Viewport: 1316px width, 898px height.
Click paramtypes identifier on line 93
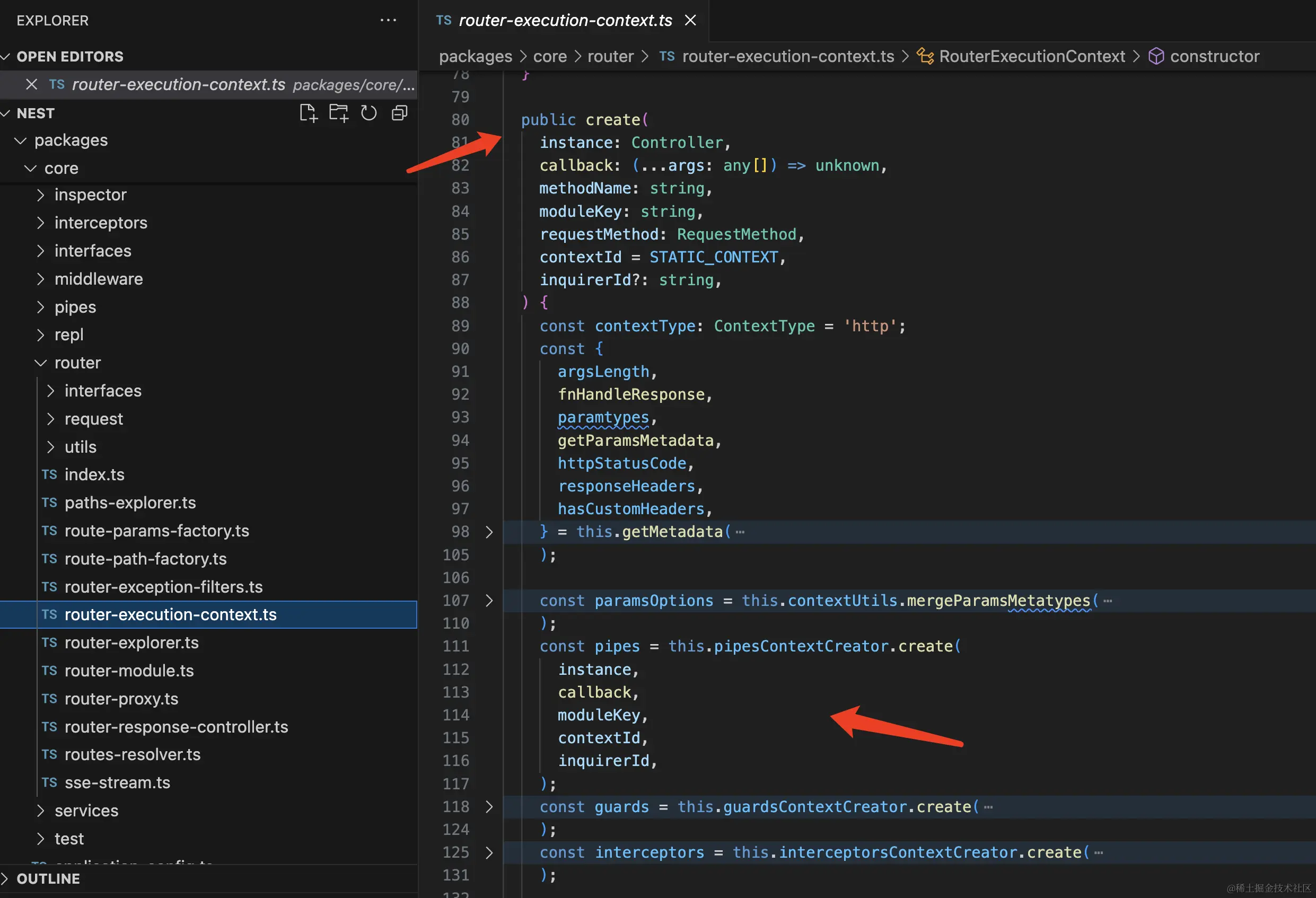pyautogui.click(x=603, y=417)
